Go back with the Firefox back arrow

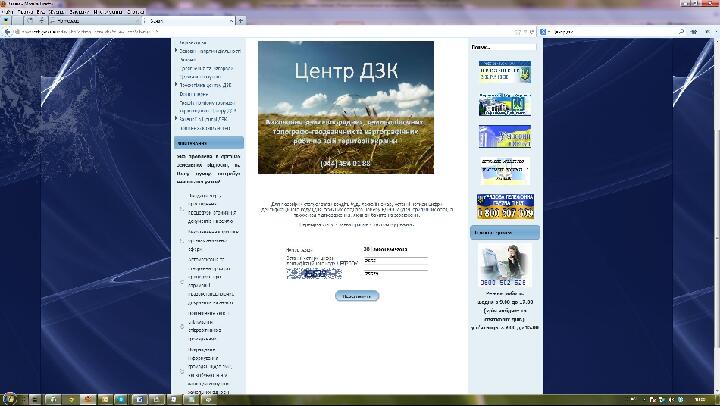(7, 32)
